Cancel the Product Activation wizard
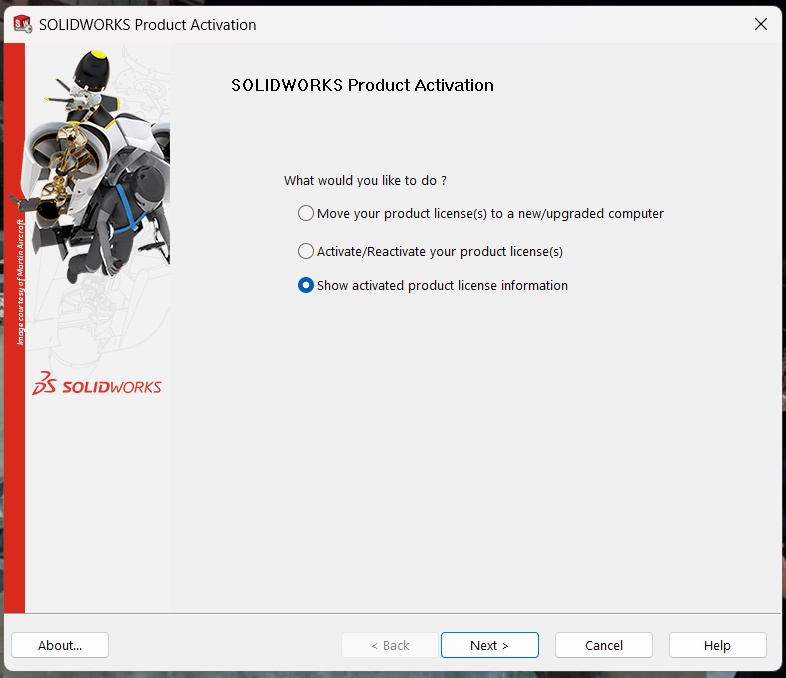 click(604, 645)
